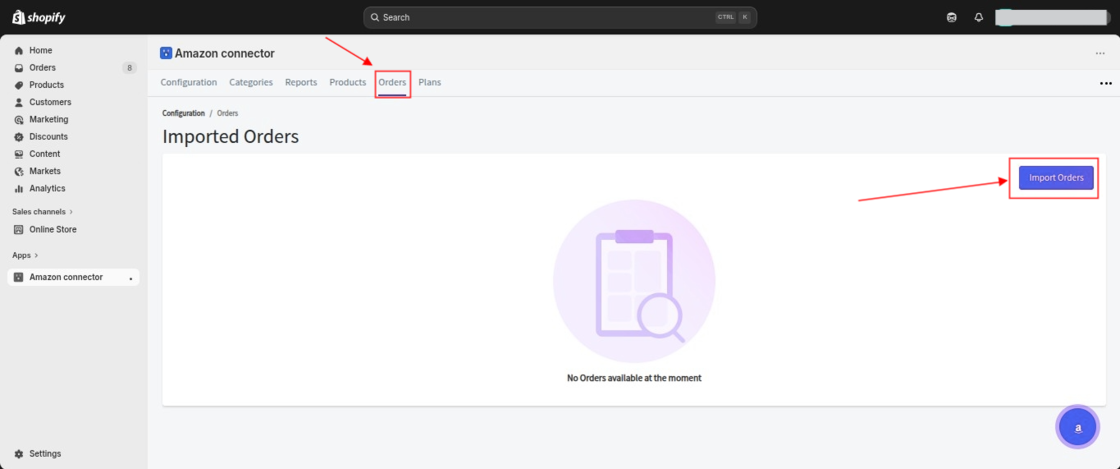Image resolution: width=1120 pixels, height=469 pixels.
Task: Click into the Search field
Action: click(x=560, y=17)
